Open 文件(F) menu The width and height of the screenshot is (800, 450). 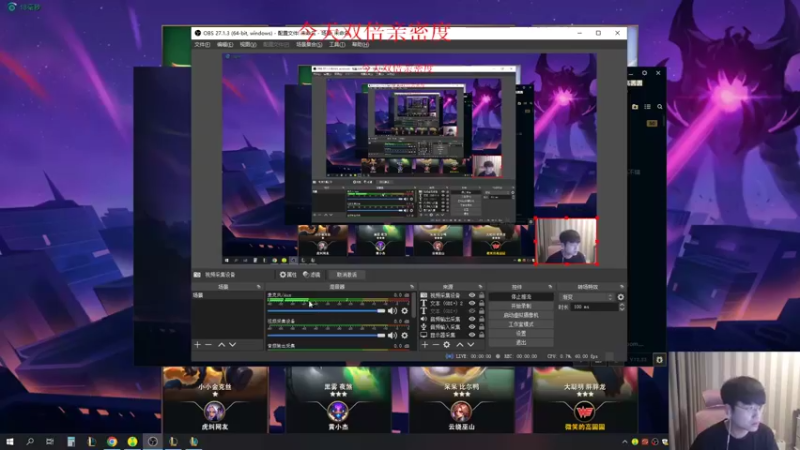tap(202, 45)
